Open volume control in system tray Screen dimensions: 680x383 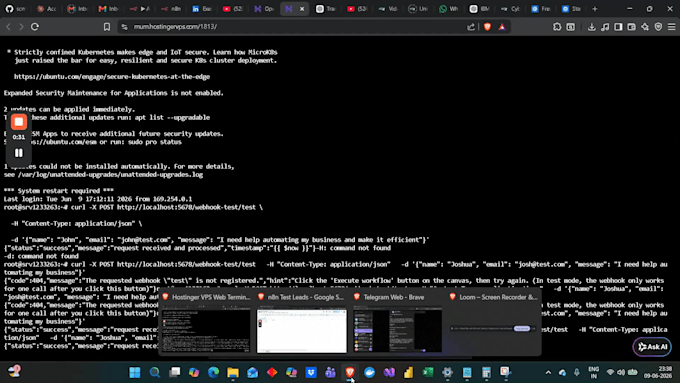[x=621, y=372]
